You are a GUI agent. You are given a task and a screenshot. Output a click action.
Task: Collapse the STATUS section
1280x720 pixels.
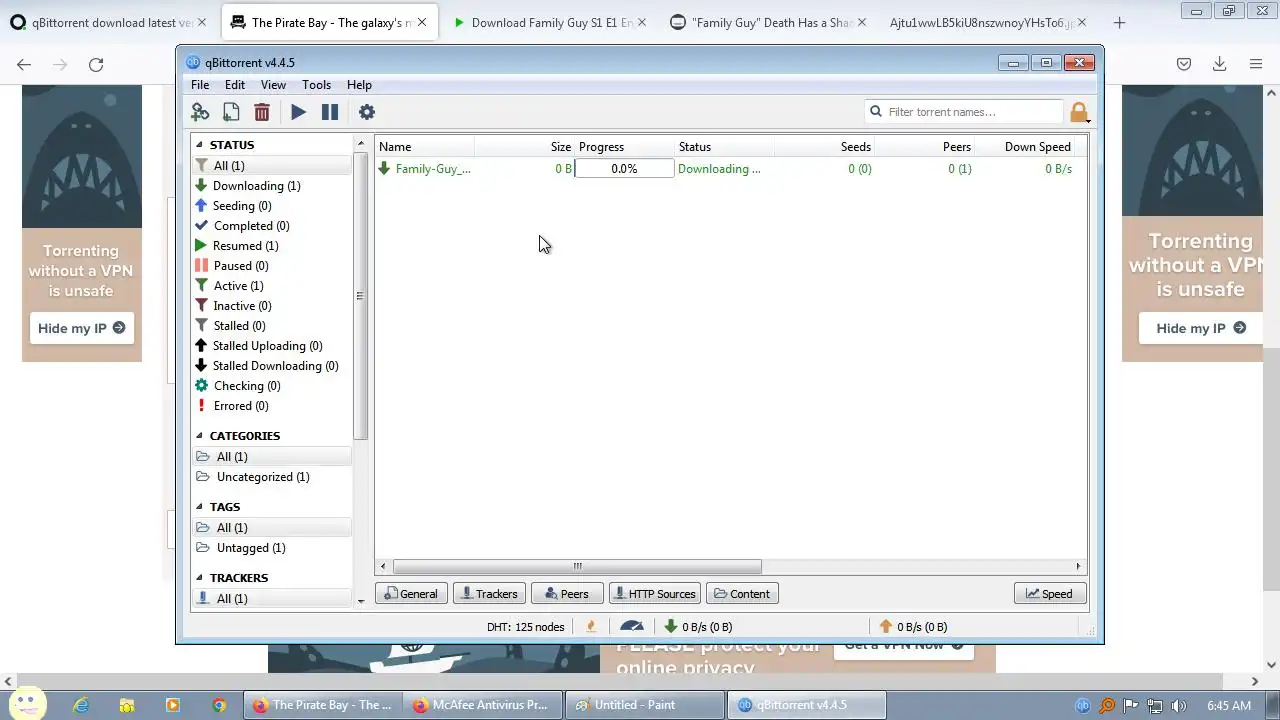pyautogui.click(x=200, y=145)
